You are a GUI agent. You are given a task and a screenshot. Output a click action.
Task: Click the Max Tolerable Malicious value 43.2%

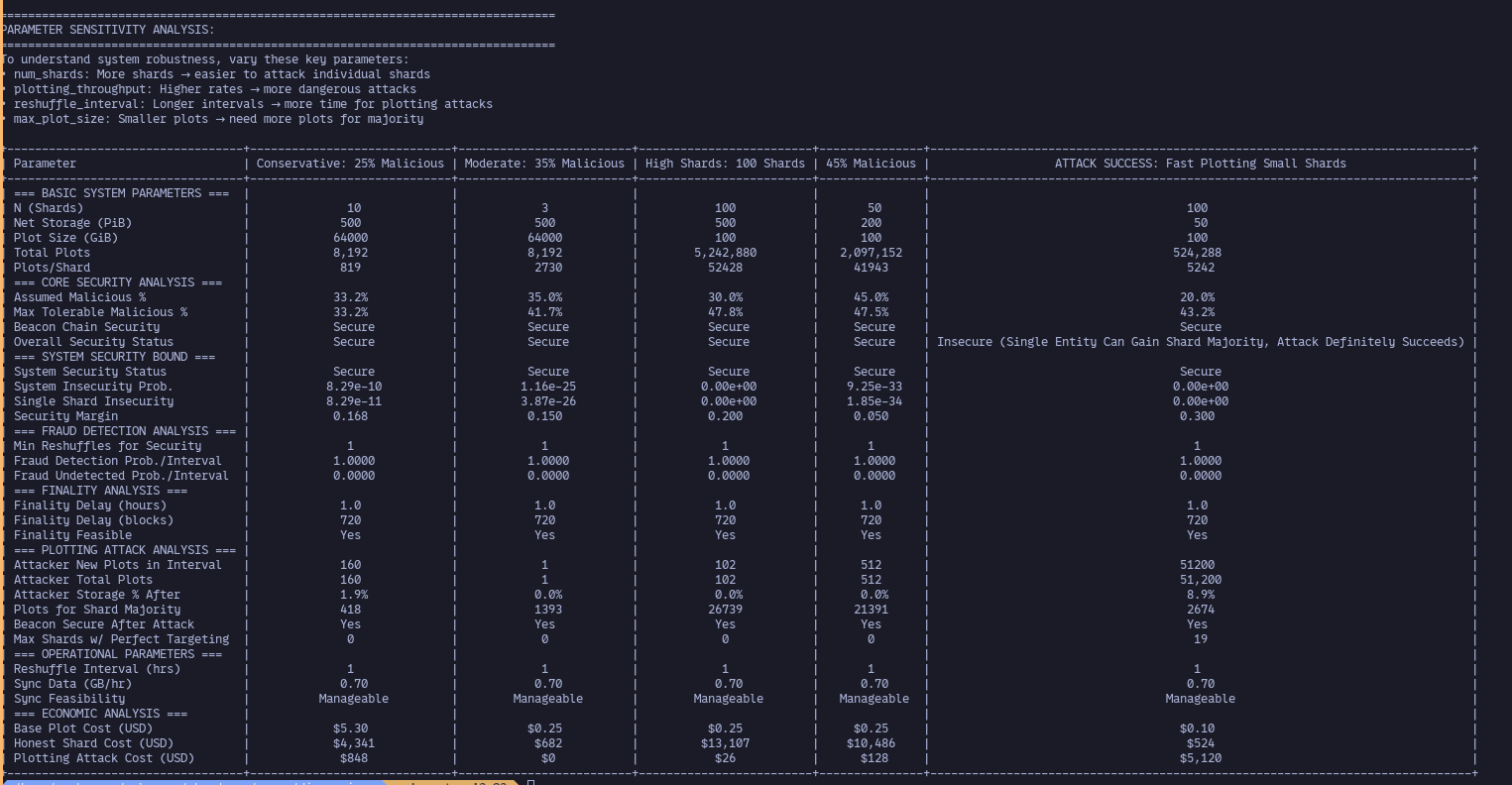click(1197, 312)
